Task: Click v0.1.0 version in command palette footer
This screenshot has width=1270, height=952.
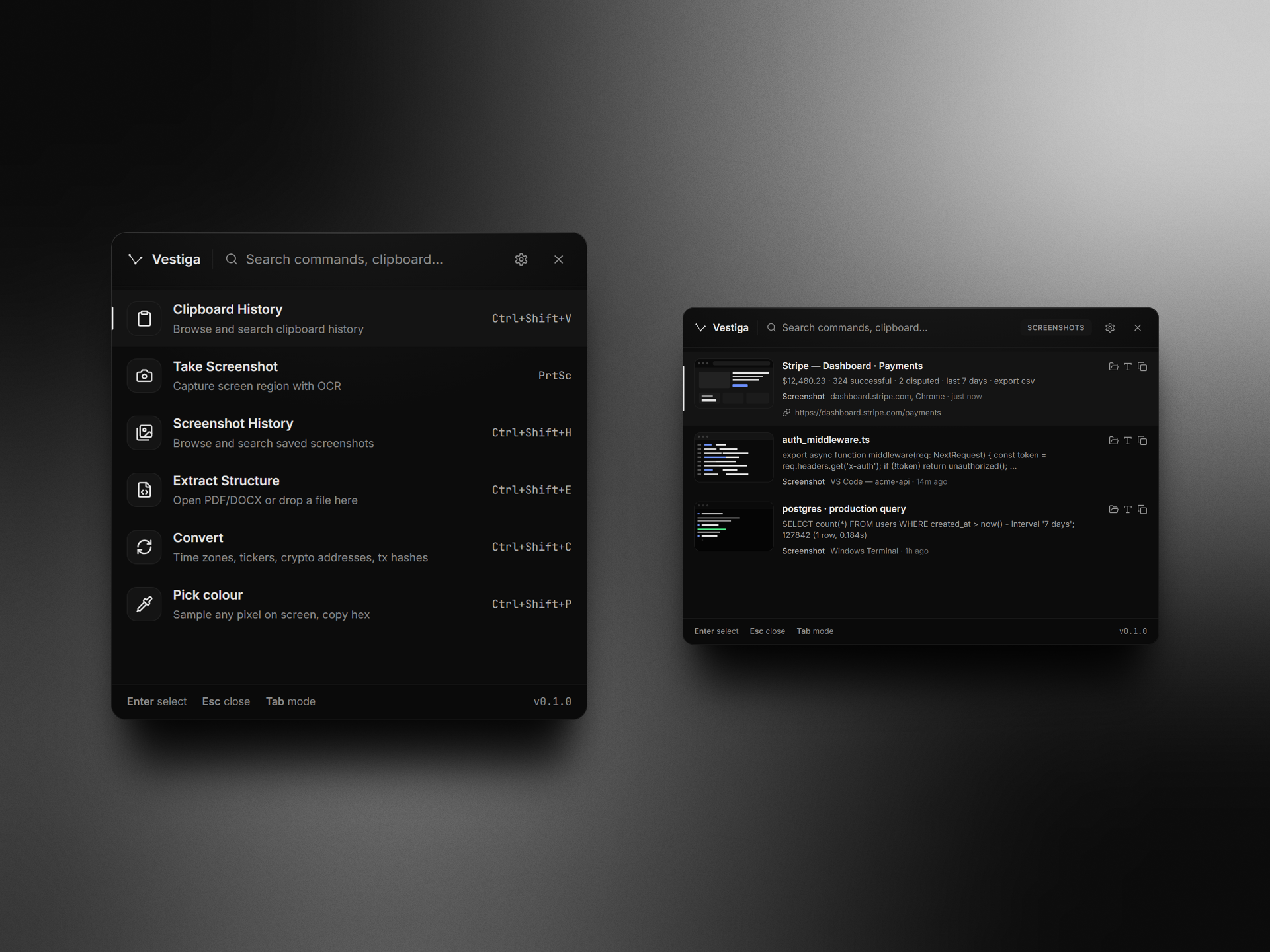Action: coord(552,701)
